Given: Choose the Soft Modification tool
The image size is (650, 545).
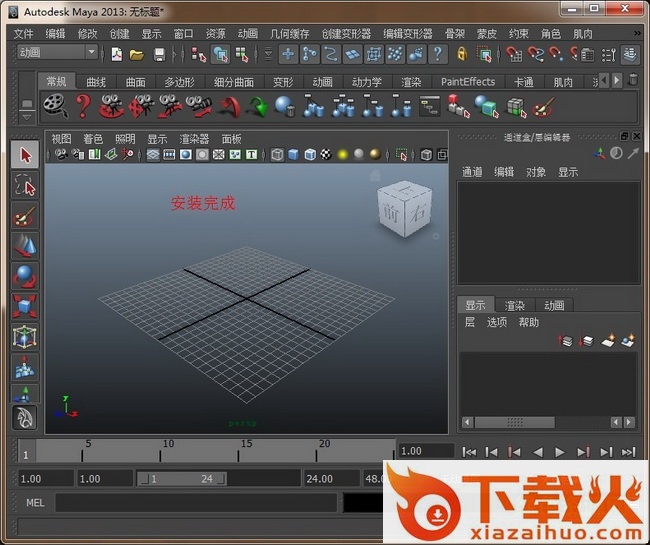Looking at the screenshot, I should [x=25, y=367].
